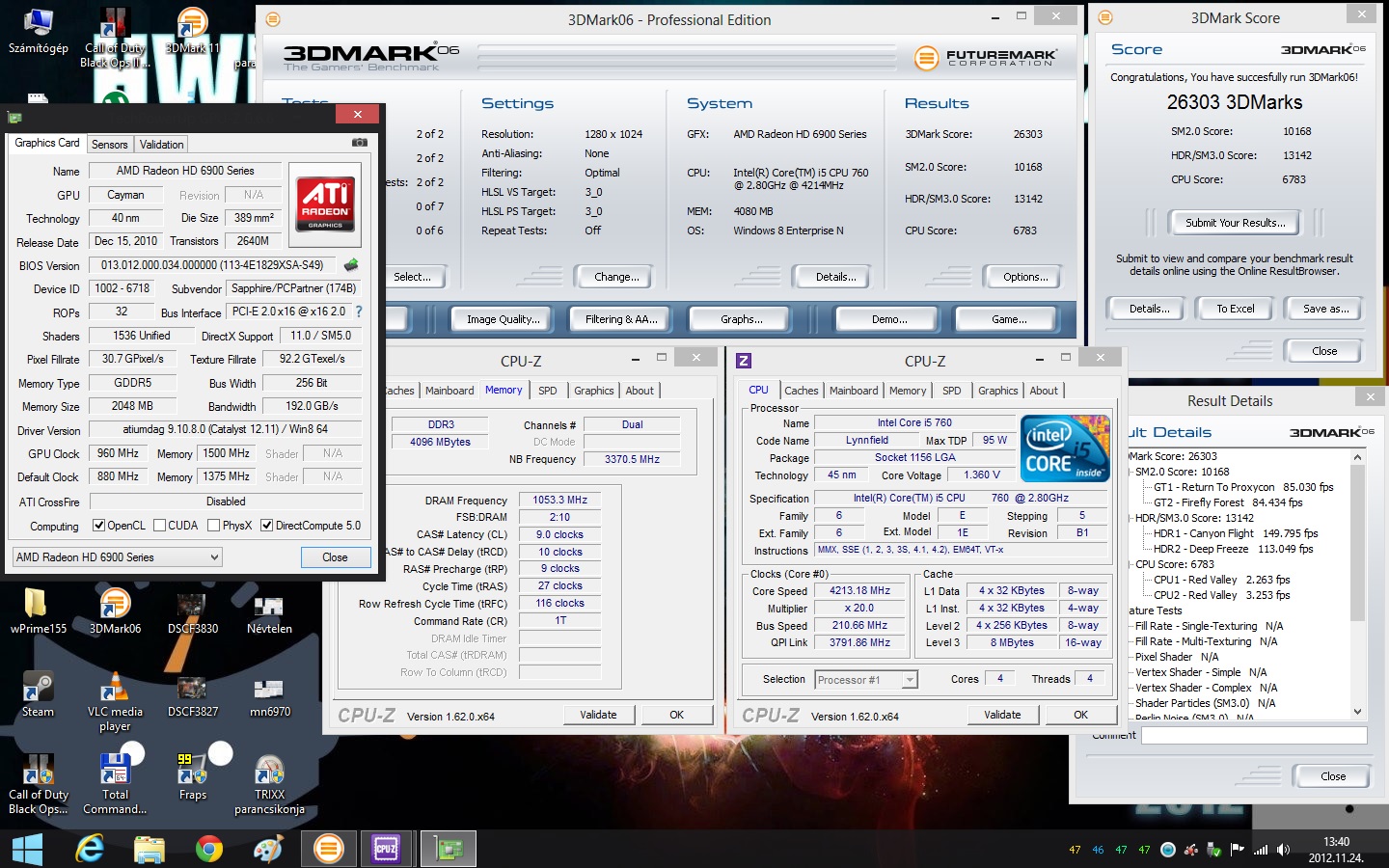Open Graphics tab in left CPU-Z window
This screenshot has width=1389, height=868.
tap(593, 391)
